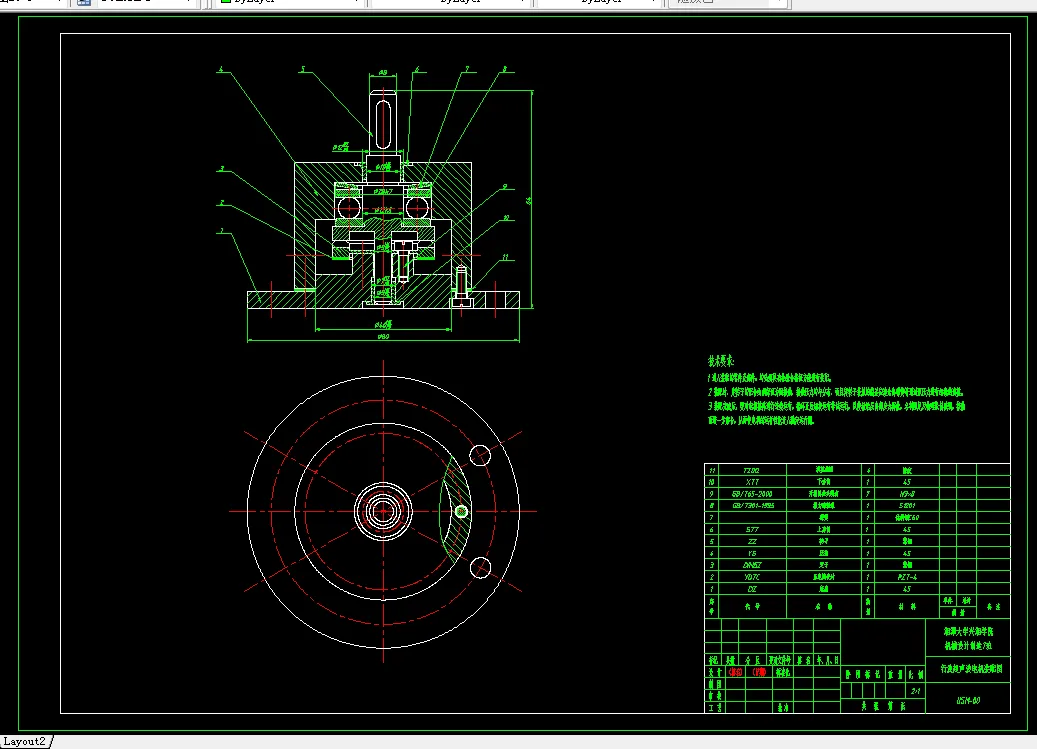
Task: Select the upper mounting hole circle in plan view
Action: coord(480,455)
